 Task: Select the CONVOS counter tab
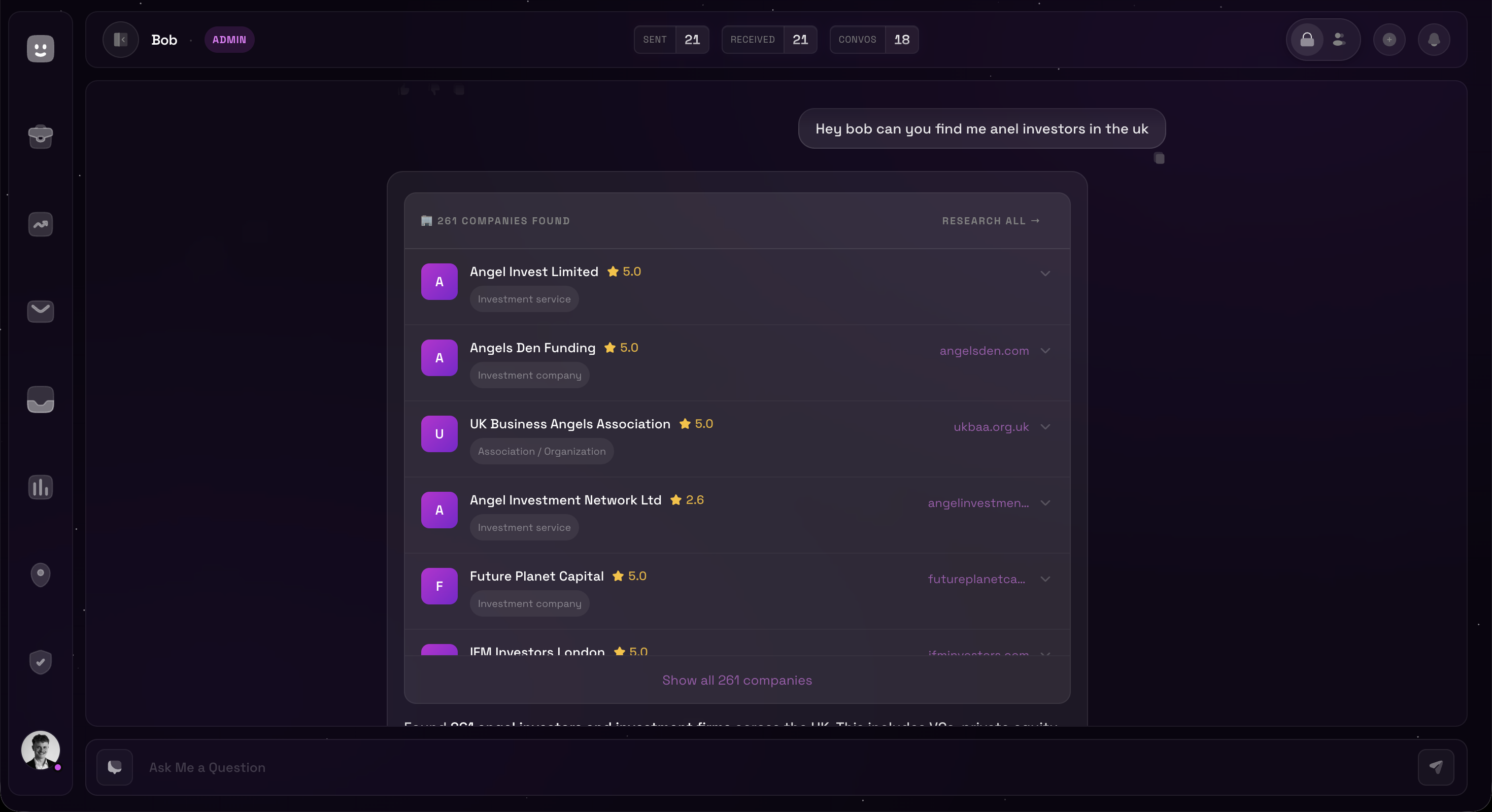click(873, 40)
